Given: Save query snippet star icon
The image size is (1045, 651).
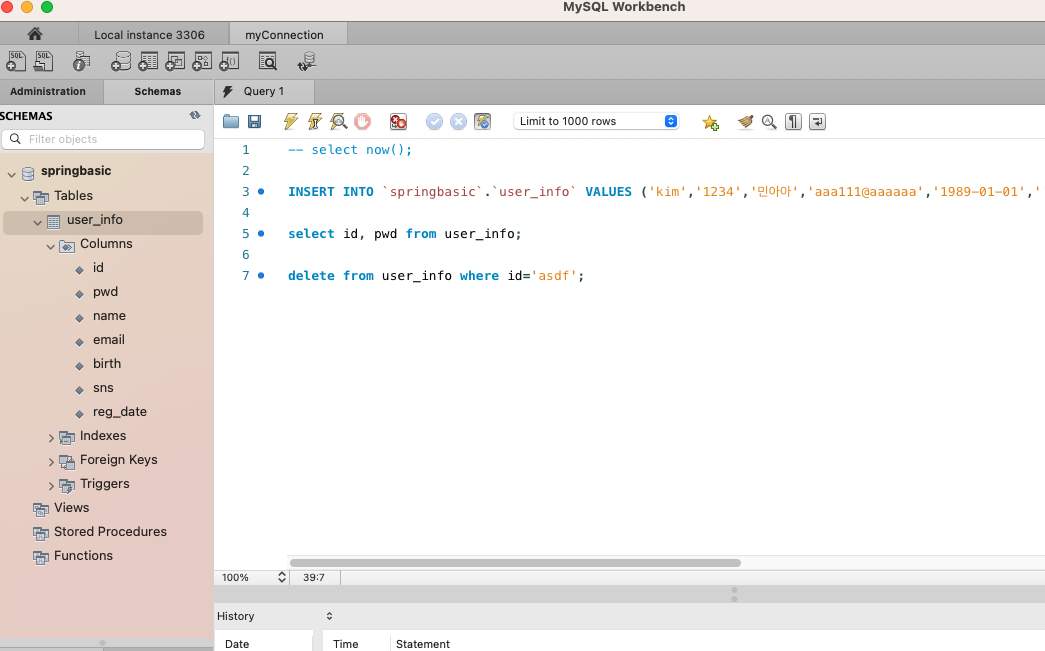Looking at the screenshot, I should (x=710, y=122).
